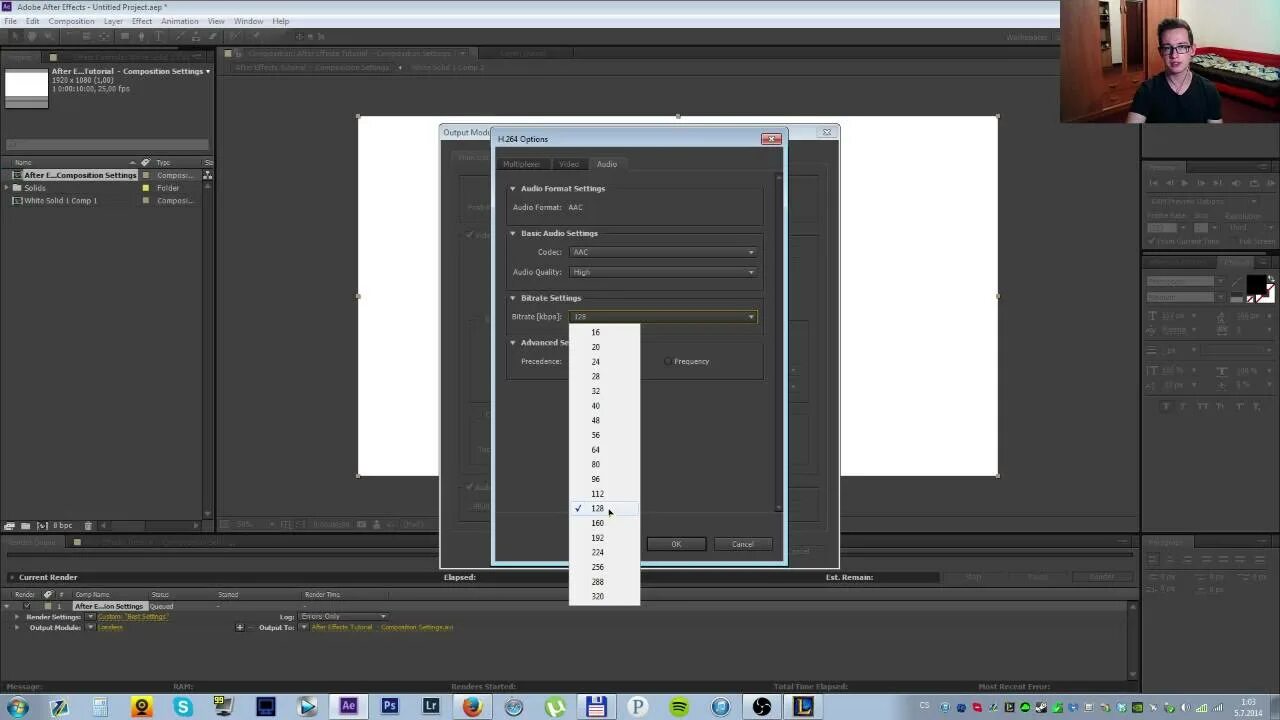The height and width of the screenshot is (720, 1280).
Task: Launch Lightroom from the taskbar
Action: (x=431, y=706)
